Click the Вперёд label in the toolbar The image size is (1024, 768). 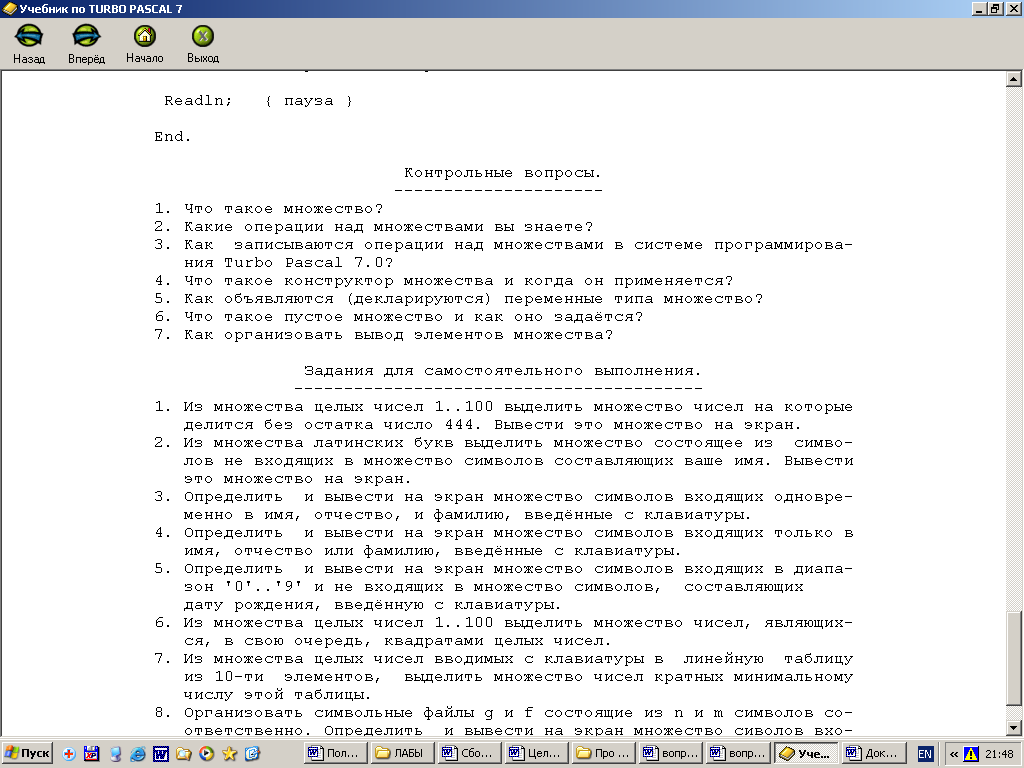pos(86,59)
